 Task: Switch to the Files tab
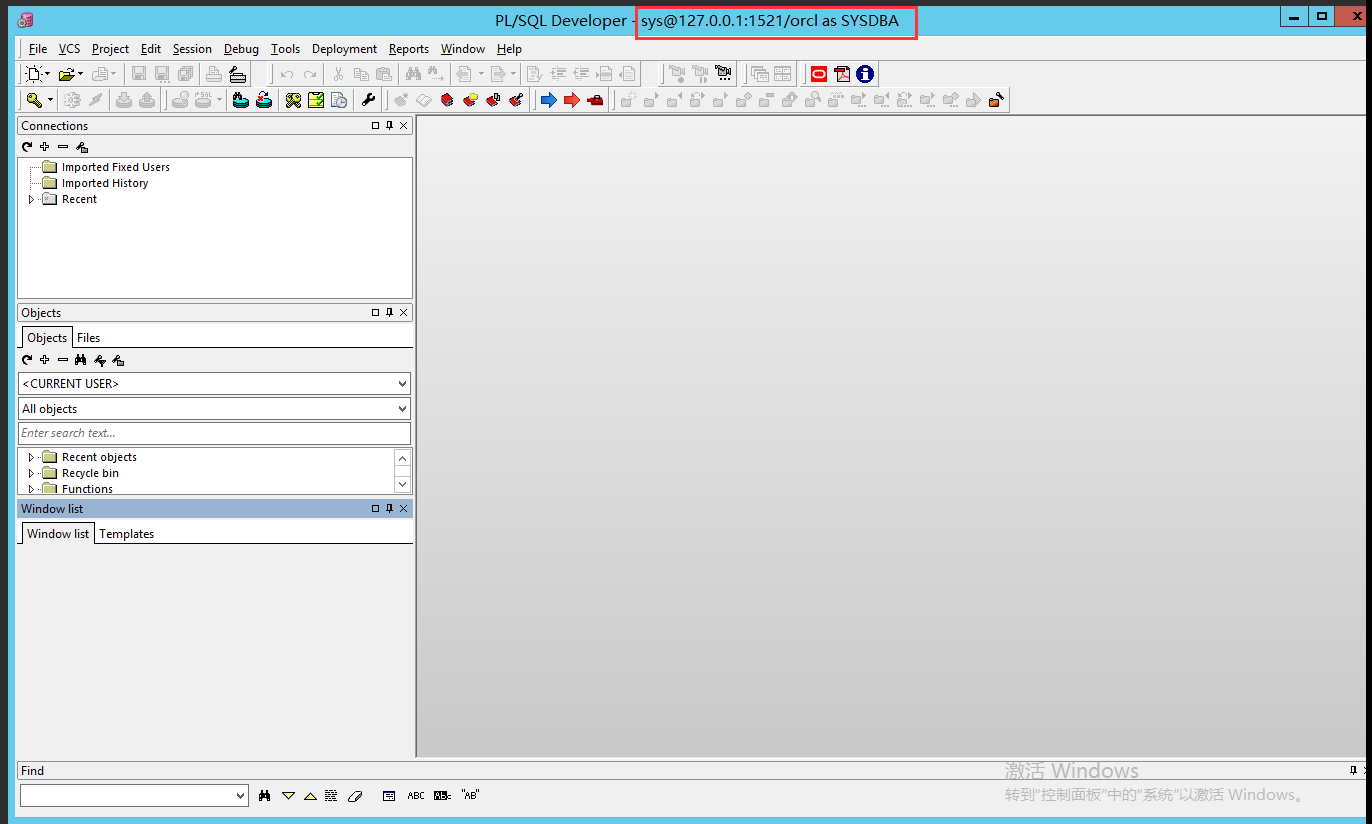(x=88, y=338)
